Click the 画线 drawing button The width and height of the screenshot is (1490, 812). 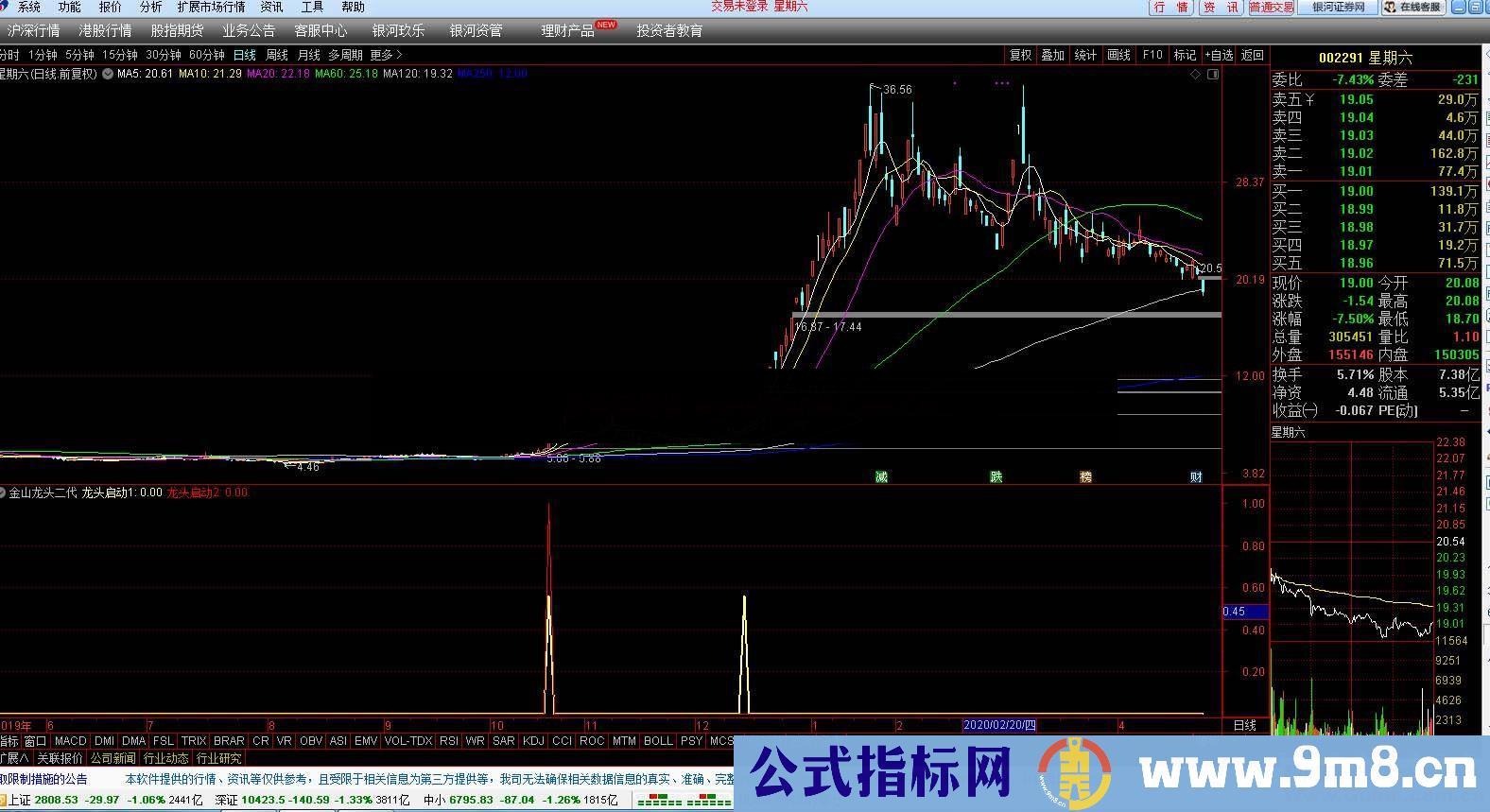tap(1119, 55)
